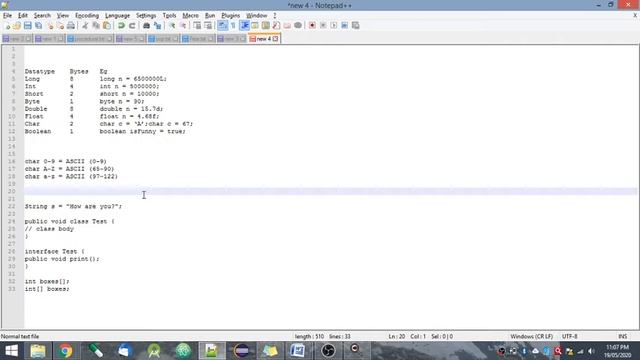Open the Tools menu
This screenshot has height=360, width=640.
pos(169,16)
